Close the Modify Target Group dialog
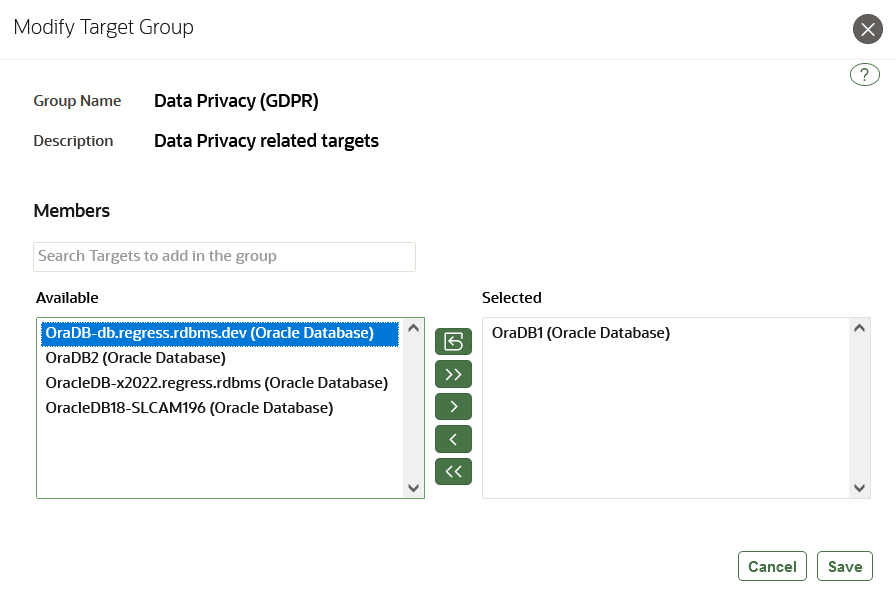This screenshot has width=896, height=605. [x=867, y=29]
